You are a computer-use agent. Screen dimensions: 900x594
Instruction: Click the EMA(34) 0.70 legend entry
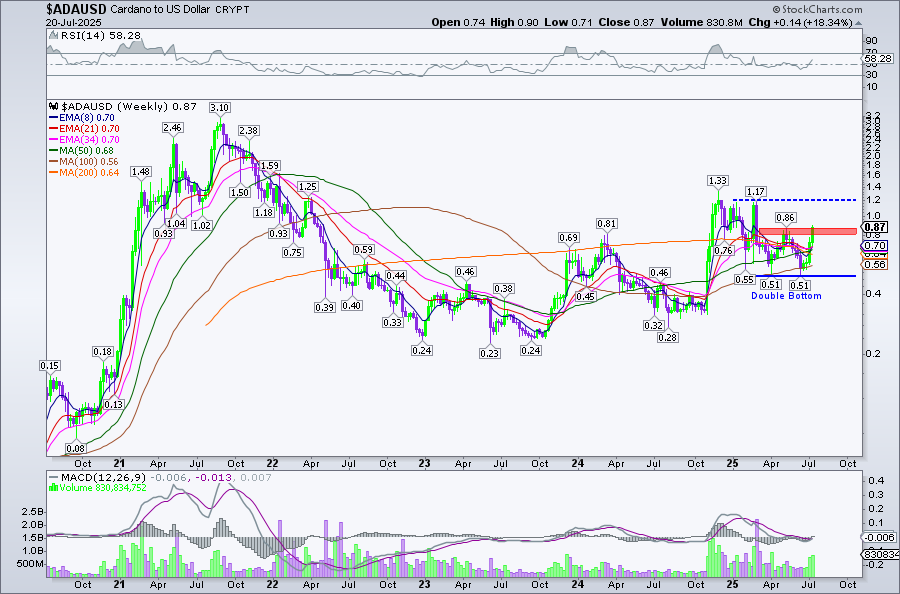[x=84, y=139]
